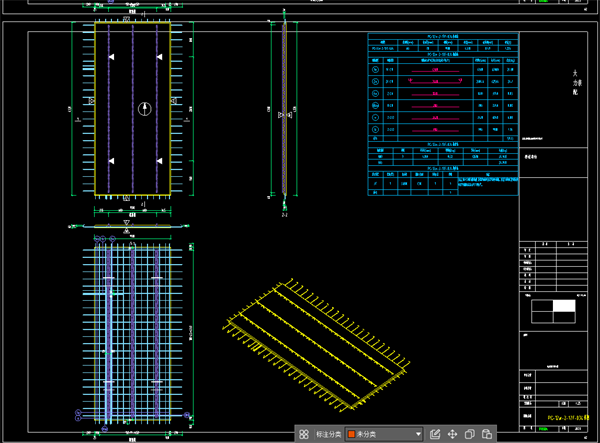Click the upper-left white triangle lifting marker
Image resolution: width=600 pixels, height=443 pixels.
[111, 57]
